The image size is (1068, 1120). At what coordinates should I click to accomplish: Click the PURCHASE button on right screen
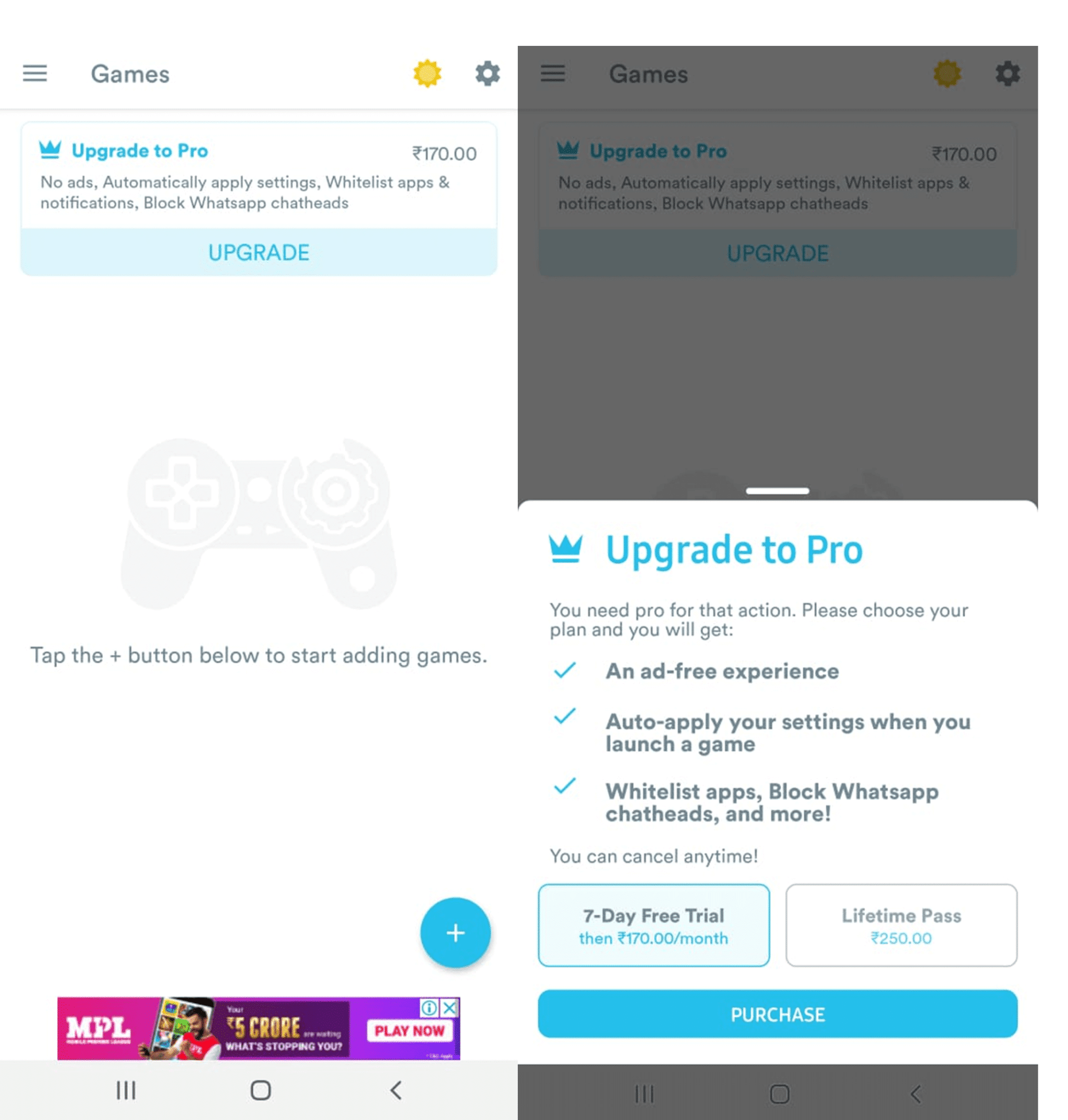(778, 1014)
